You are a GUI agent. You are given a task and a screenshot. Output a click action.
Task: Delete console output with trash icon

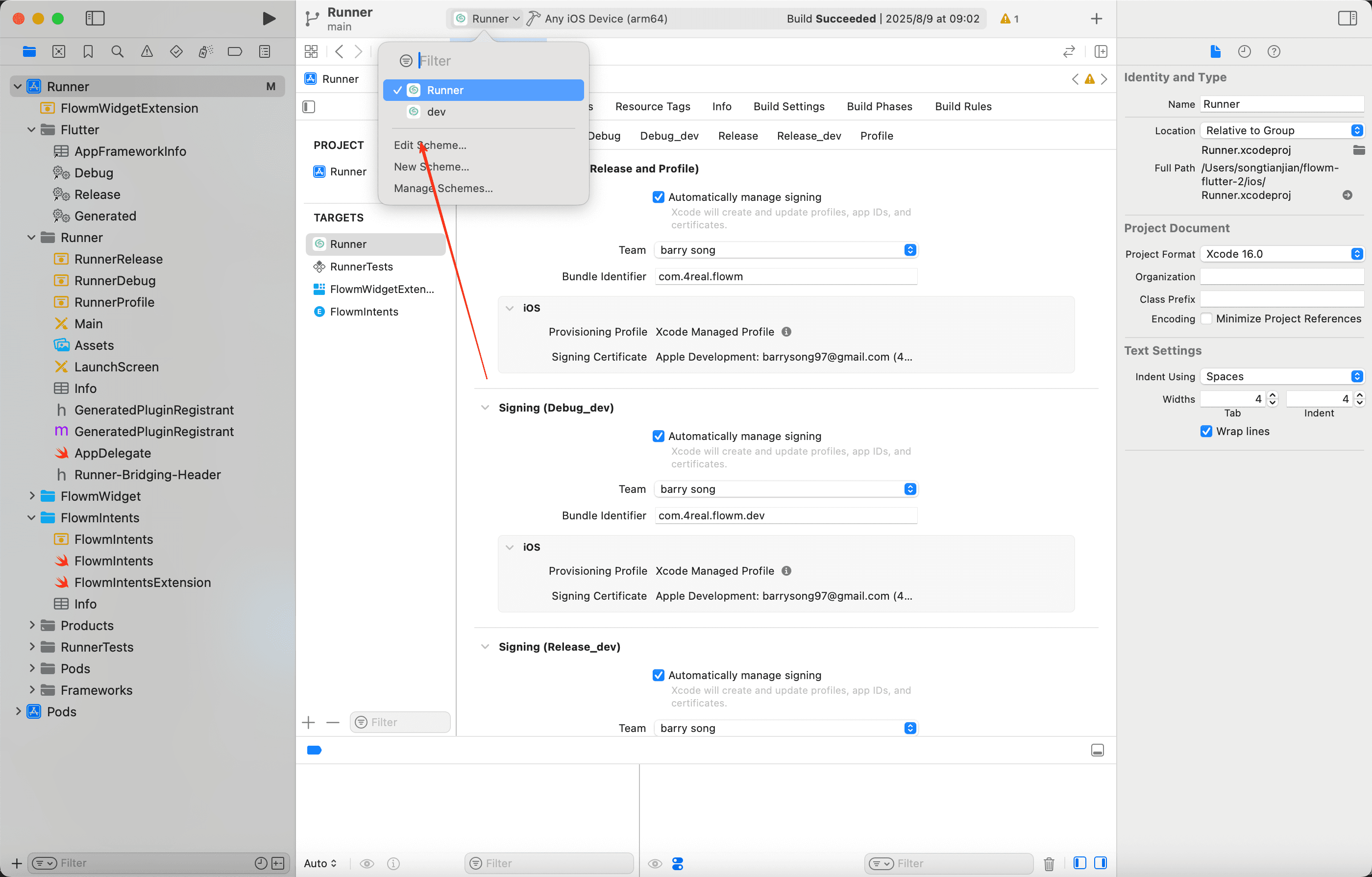(1049, 863)
